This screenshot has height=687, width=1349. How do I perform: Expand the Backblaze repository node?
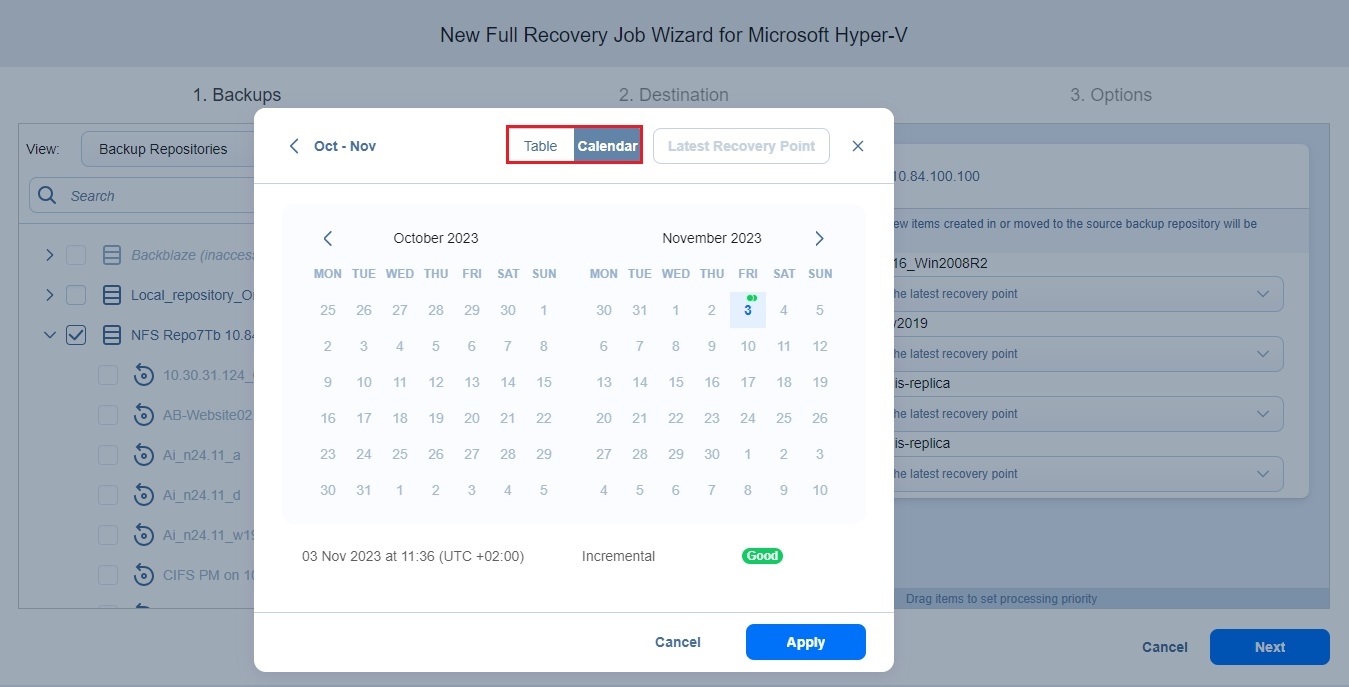[x=49, y=255]
